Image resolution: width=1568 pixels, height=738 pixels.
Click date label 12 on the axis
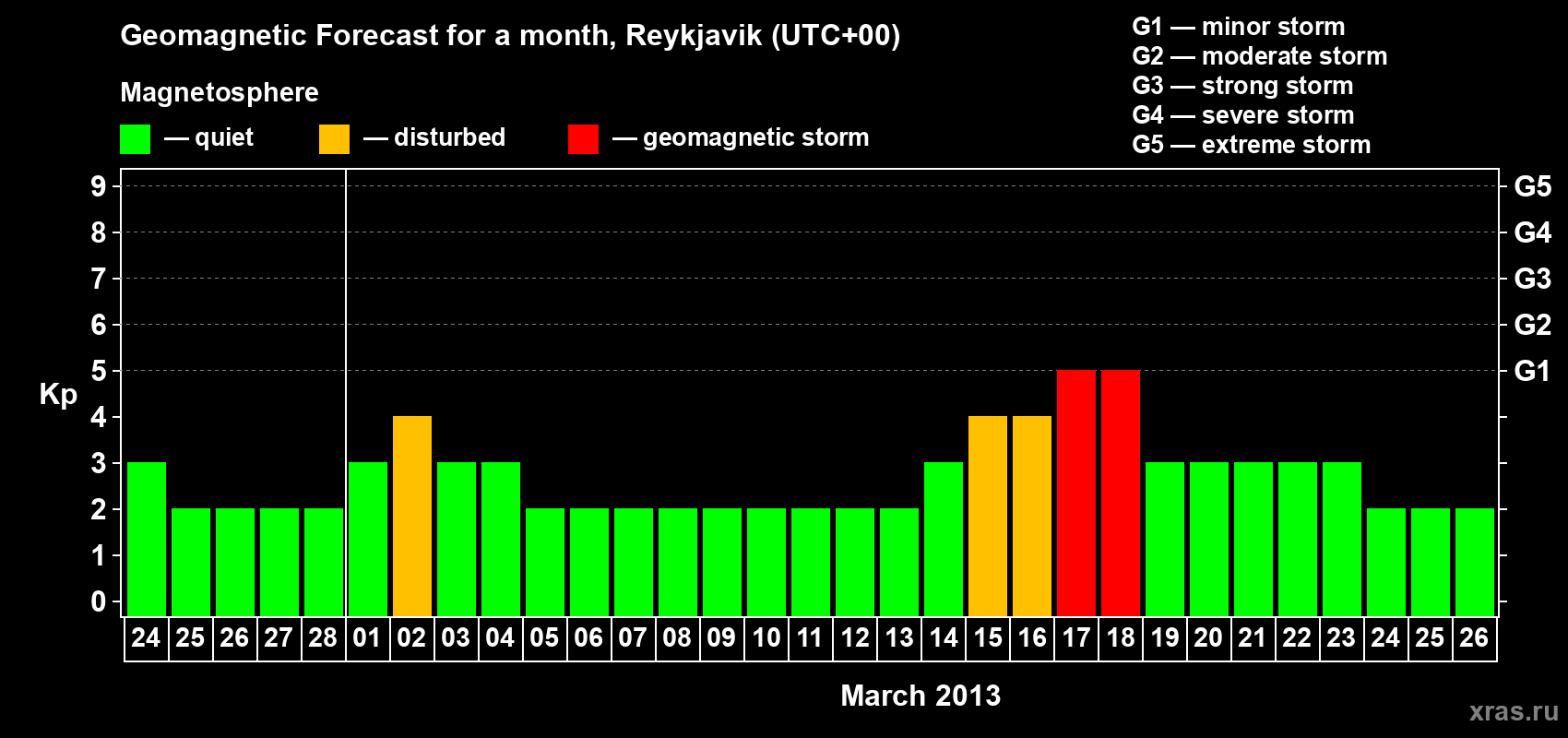(855, 638)
